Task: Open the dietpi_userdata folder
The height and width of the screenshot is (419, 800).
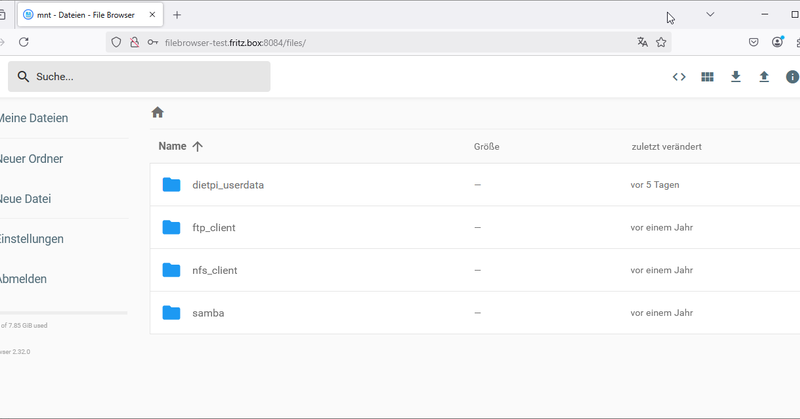Action: pos(228,185)
